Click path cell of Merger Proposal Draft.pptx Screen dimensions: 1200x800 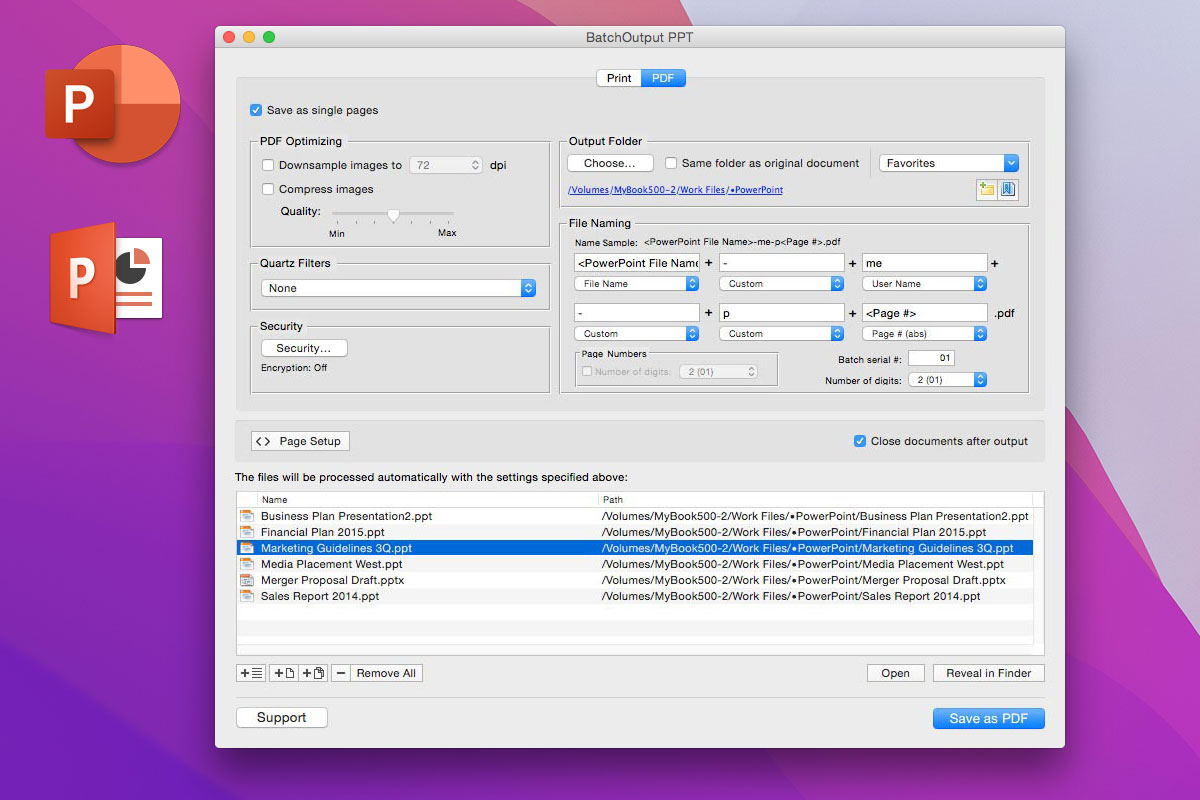[804, 580]
